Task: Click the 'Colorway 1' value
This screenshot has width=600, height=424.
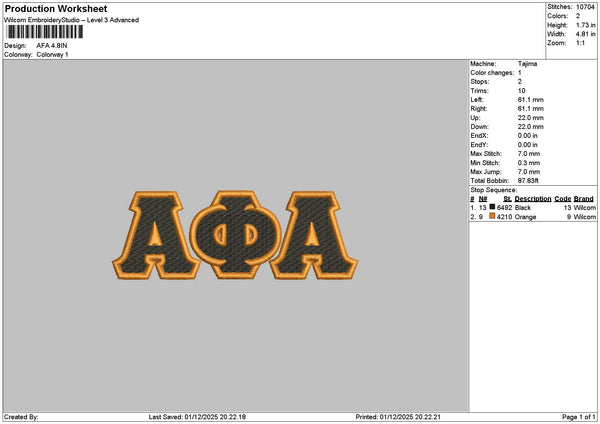Action: point(52,55)
